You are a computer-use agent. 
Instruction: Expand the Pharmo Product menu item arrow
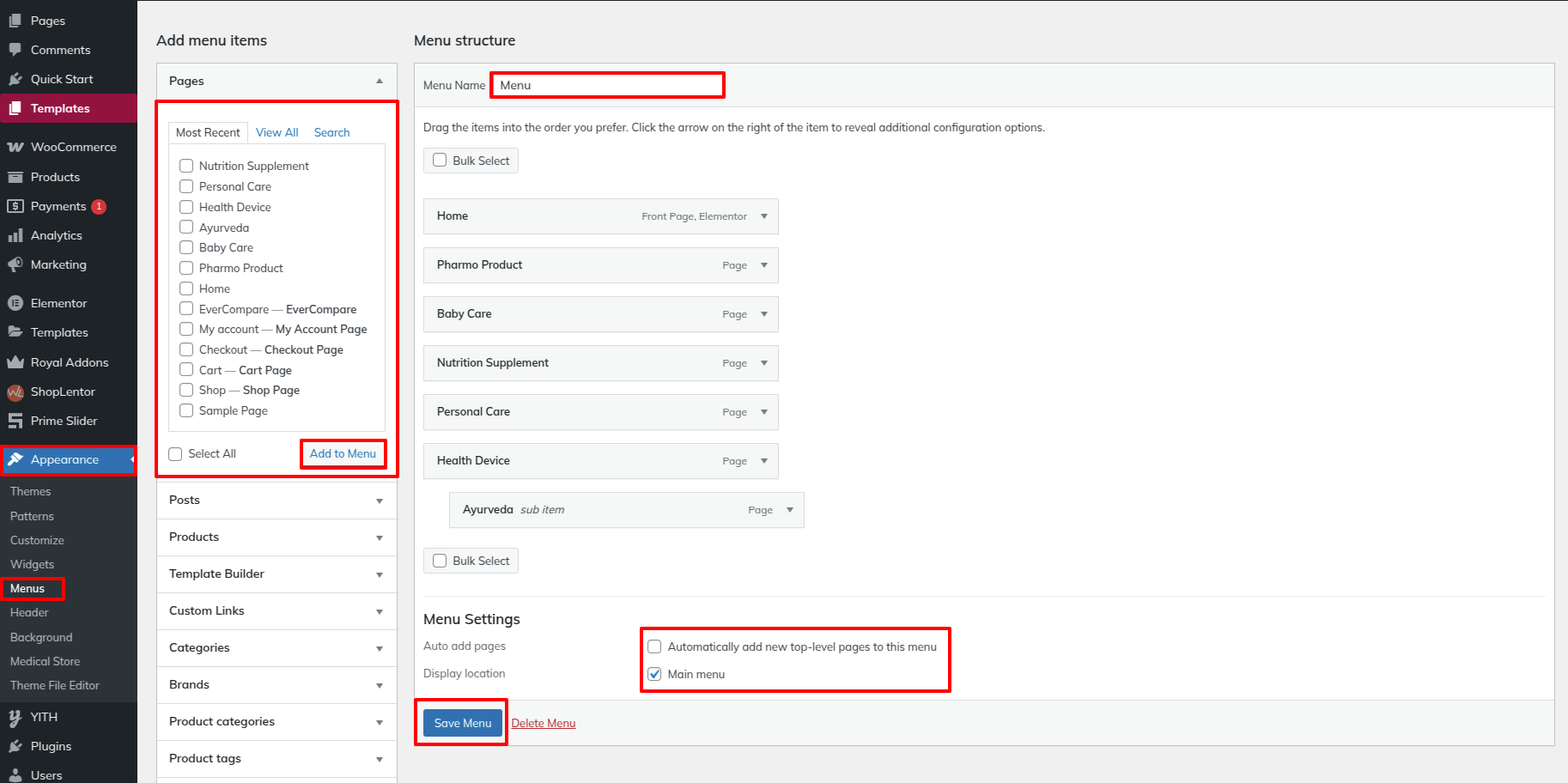point(764,265)
